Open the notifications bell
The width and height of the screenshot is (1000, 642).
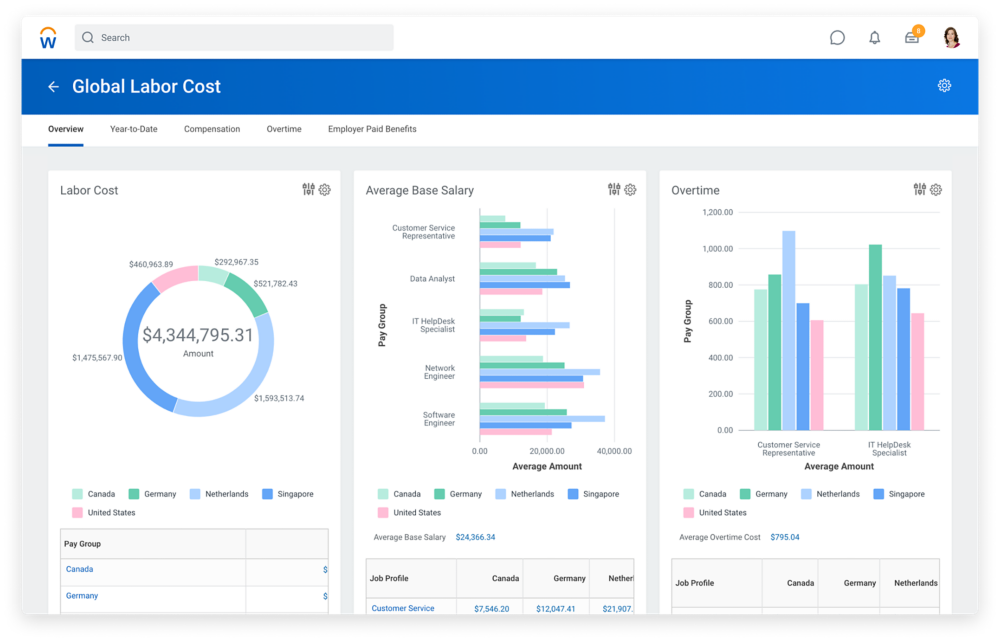click(874, 37)
